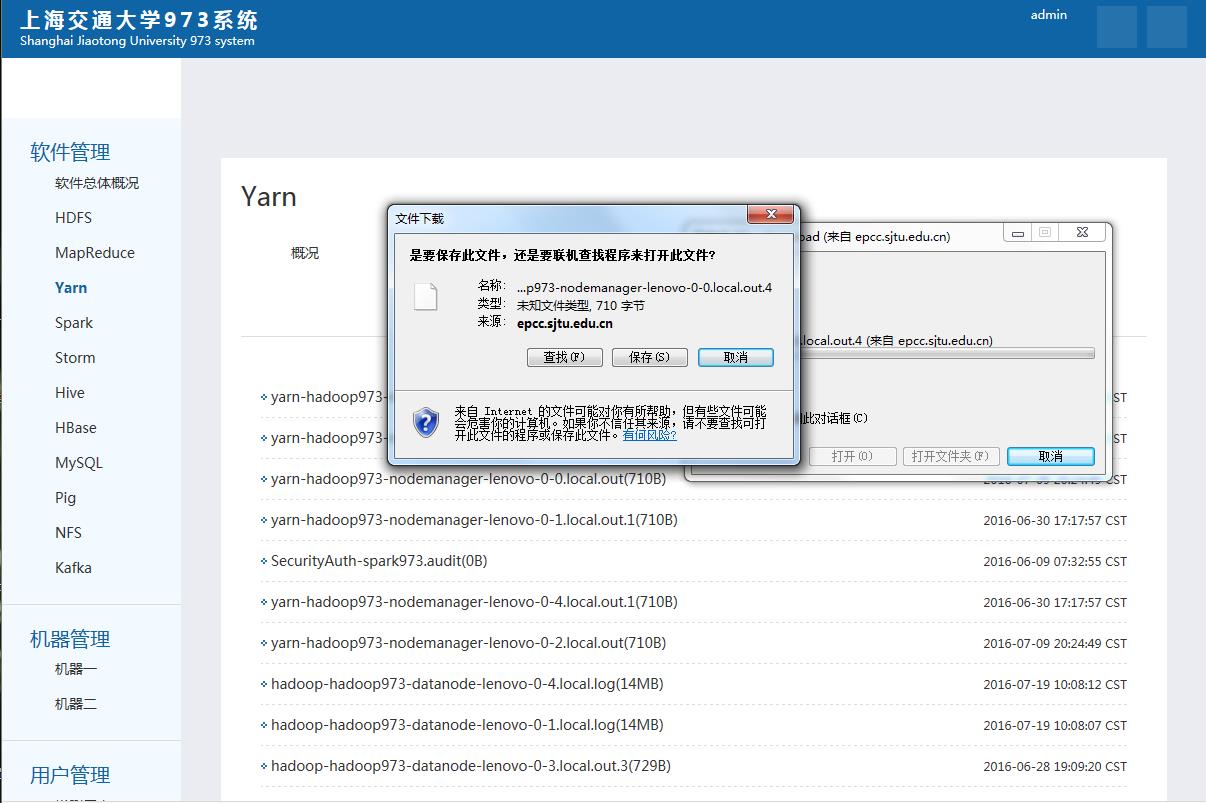Open the Kafka section
This screenshot has width=1206, height=803.
73,568
